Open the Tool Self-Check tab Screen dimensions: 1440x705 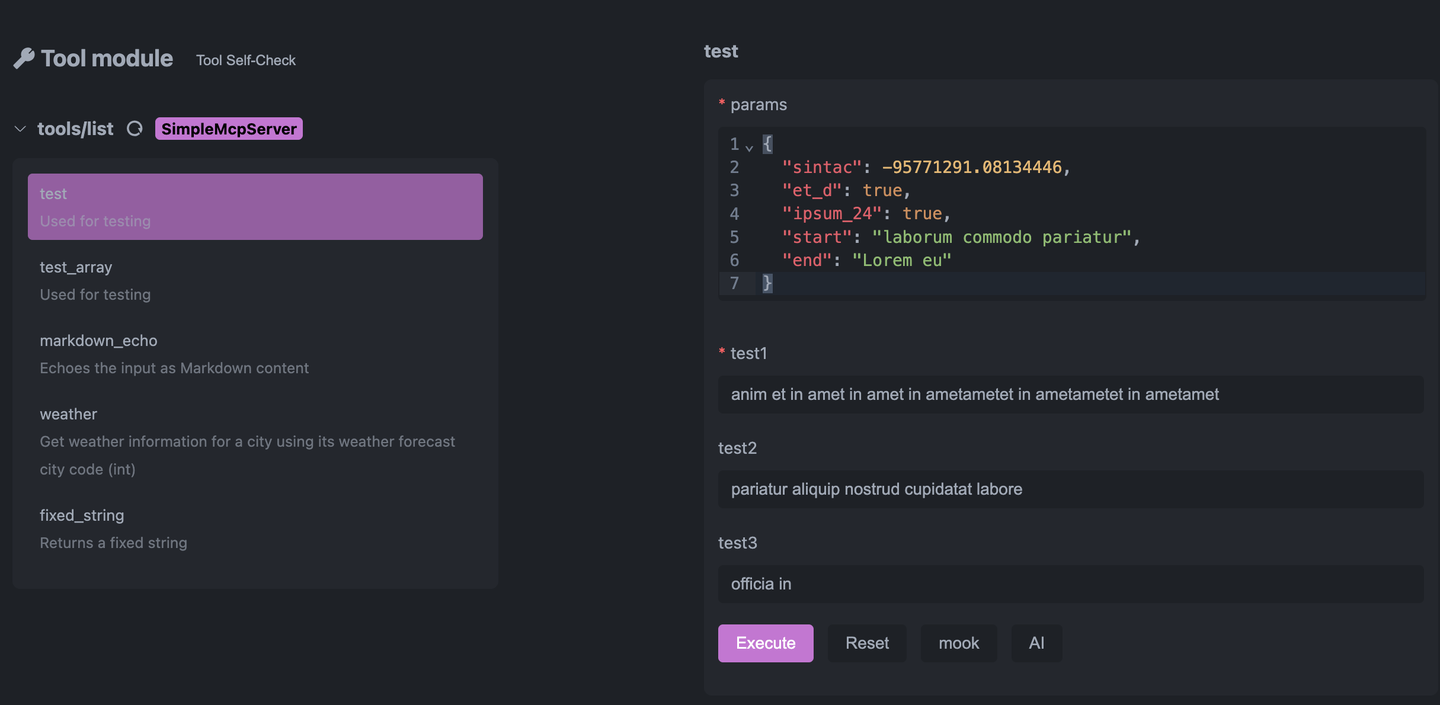pos(246,60)
